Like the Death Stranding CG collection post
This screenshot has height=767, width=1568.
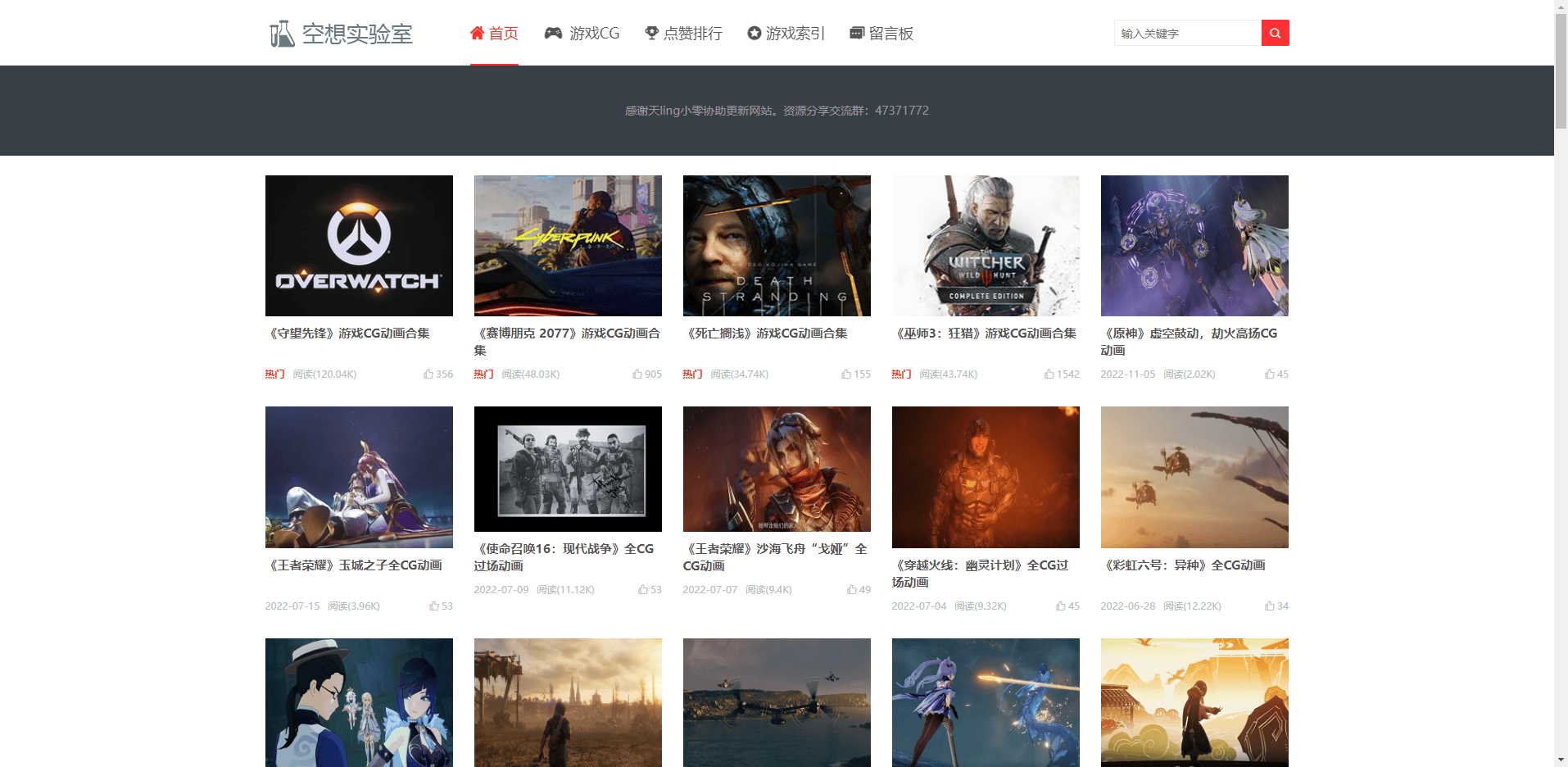coord(846,374)
